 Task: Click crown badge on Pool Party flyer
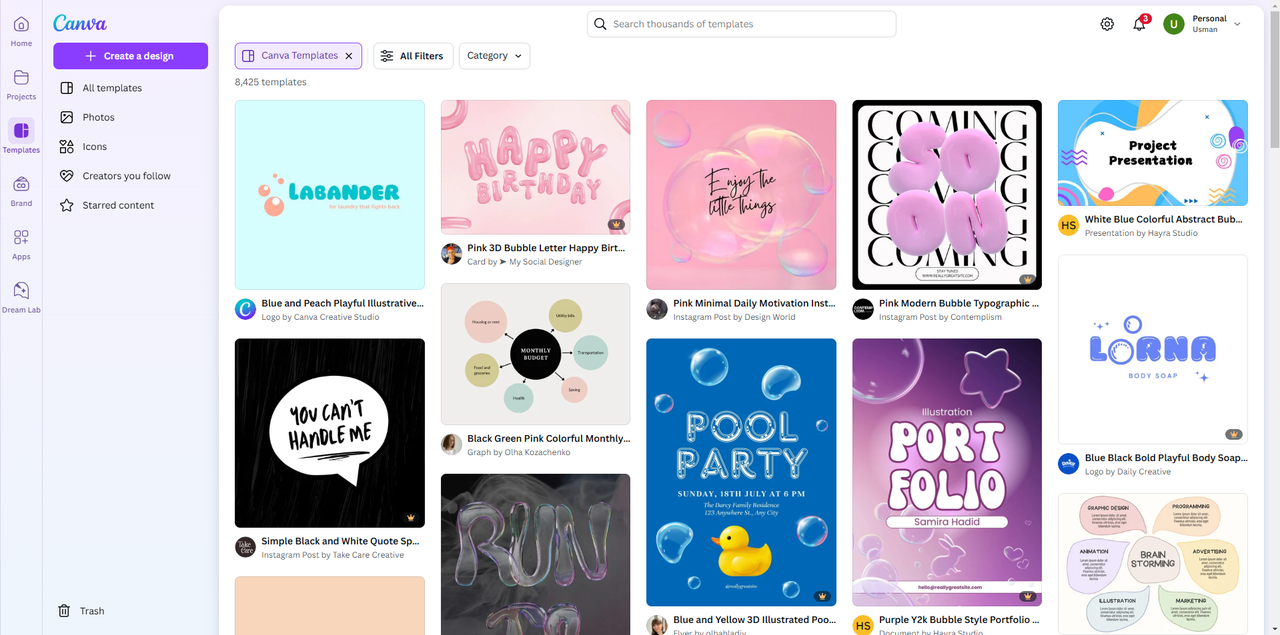822,596
